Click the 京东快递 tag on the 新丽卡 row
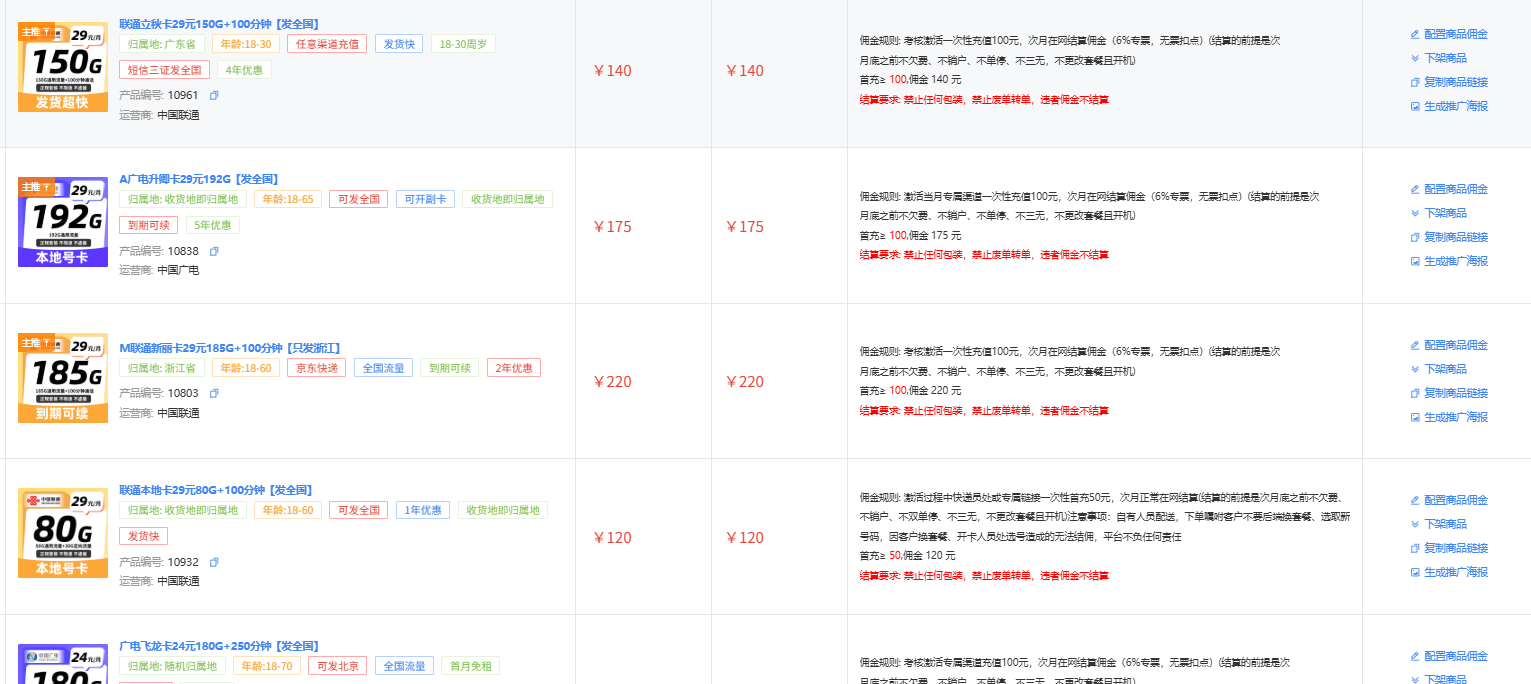This screenshot has width=1531, height=684. pos(315,367)
